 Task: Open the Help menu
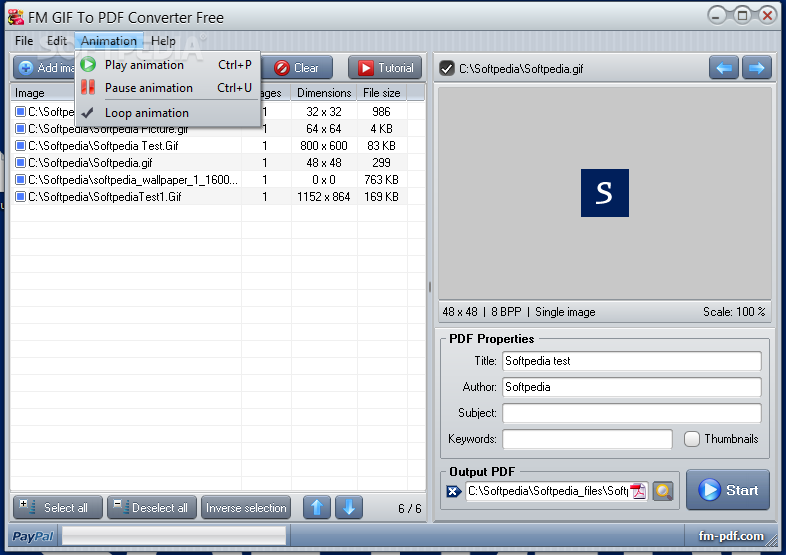[x=163, y=41]
